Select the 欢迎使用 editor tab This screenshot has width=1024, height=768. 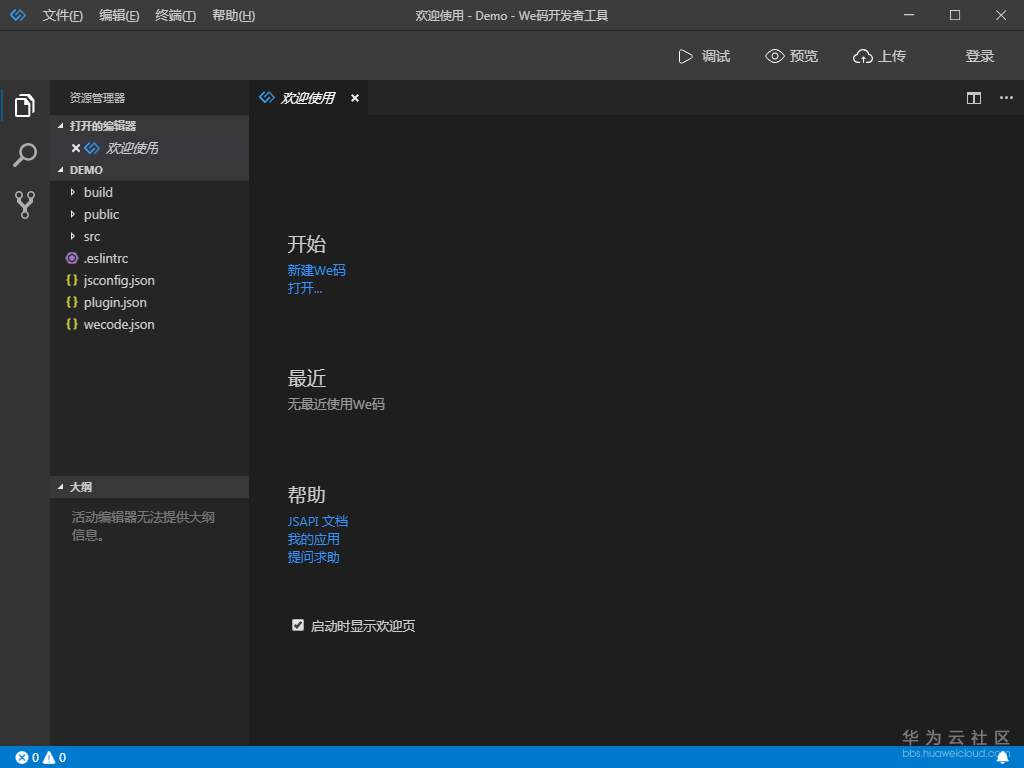pos(308,98)
